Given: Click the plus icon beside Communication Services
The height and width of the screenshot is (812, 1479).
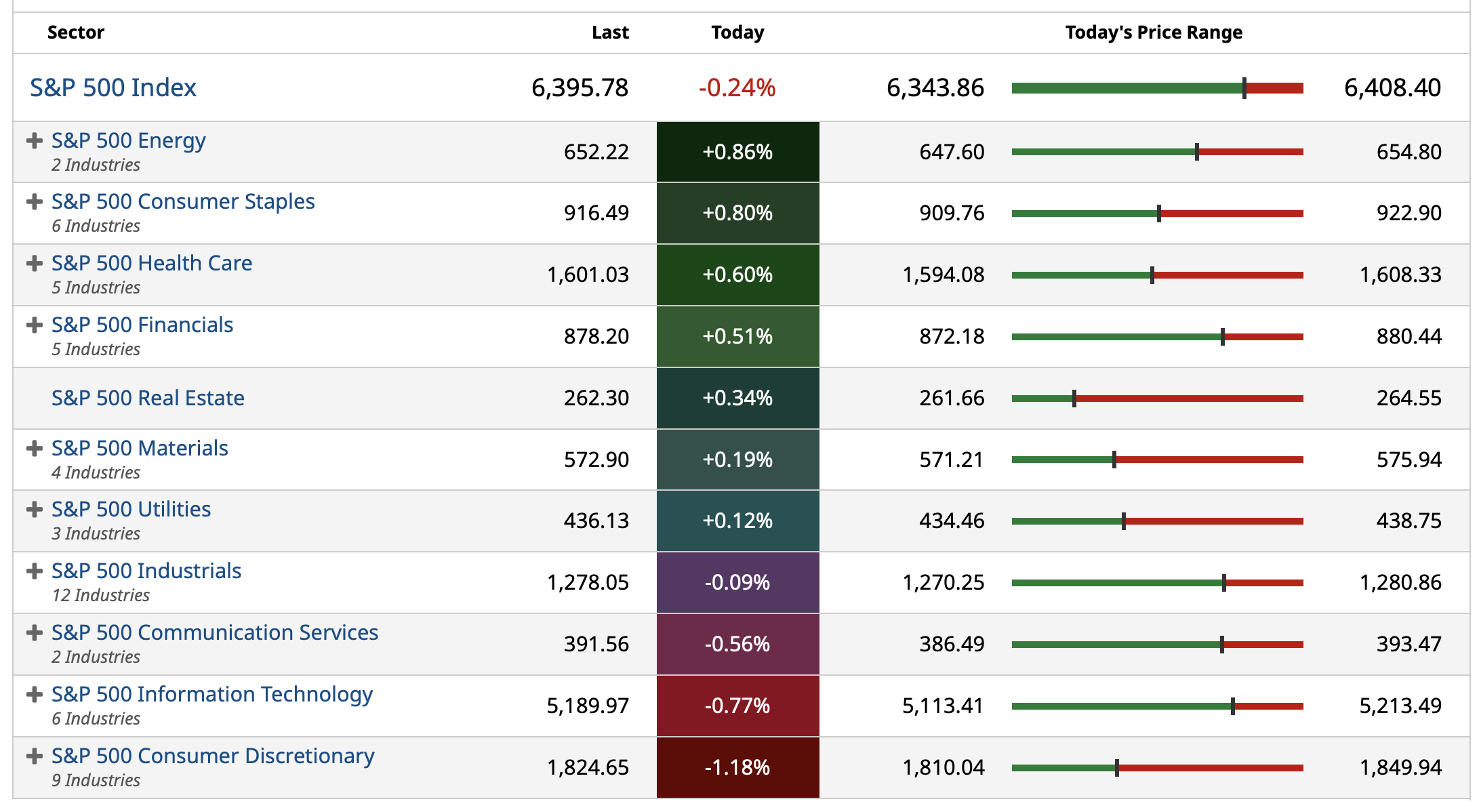Looking at the screenshot, I should click(x=34, y=633).
